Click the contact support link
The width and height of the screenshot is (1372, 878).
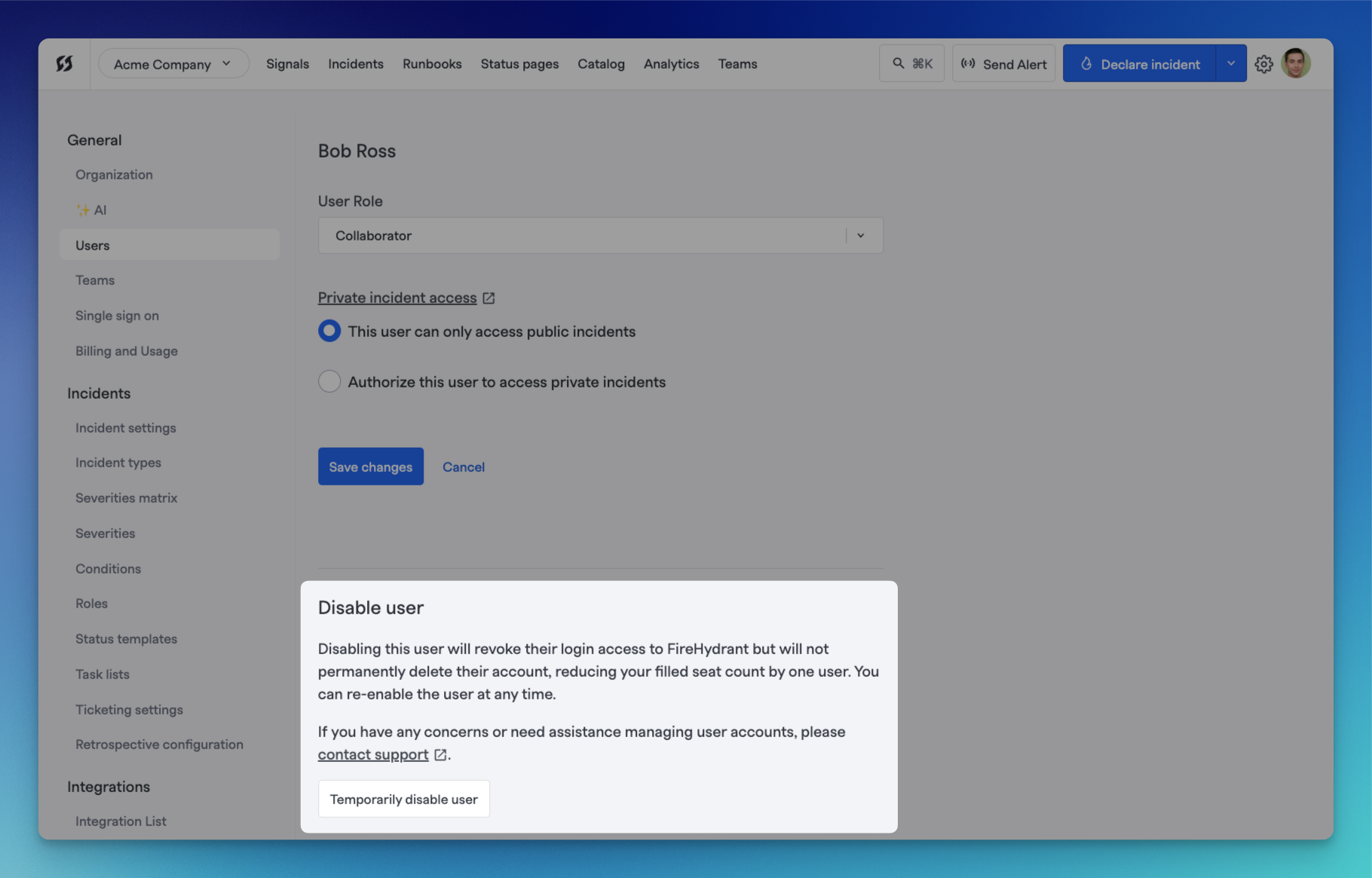373,754
